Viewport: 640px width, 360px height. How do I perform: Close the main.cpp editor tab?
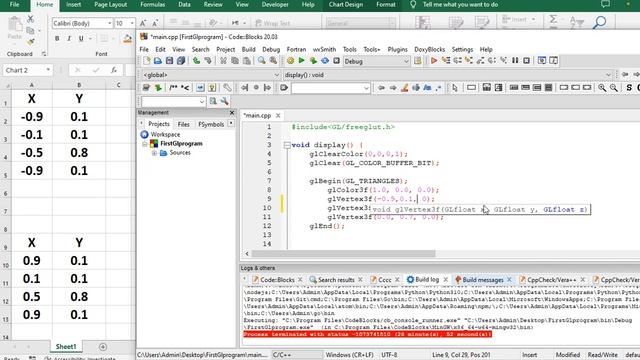[278, 116]
